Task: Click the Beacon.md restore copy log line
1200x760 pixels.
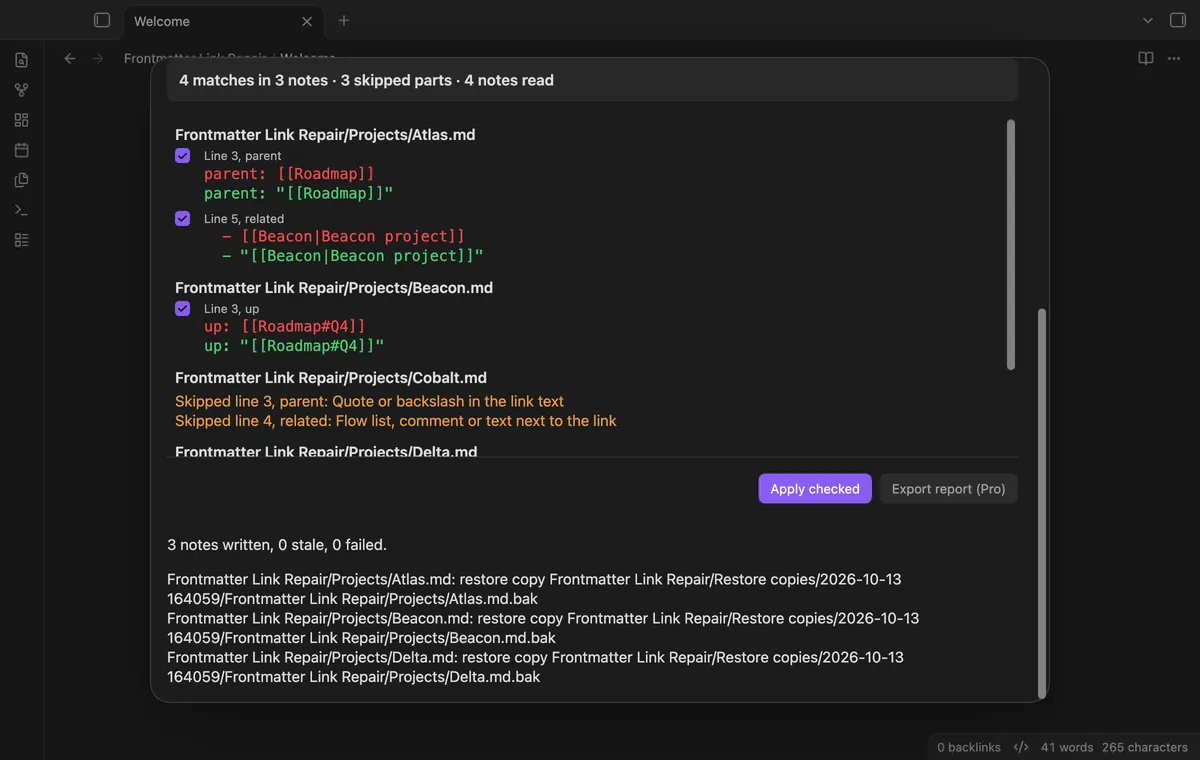Action: coord(543,628)
